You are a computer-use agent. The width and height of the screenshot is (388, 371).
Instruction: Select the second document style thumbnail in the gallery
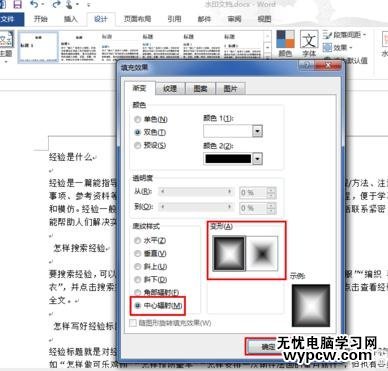click(79, 47)
